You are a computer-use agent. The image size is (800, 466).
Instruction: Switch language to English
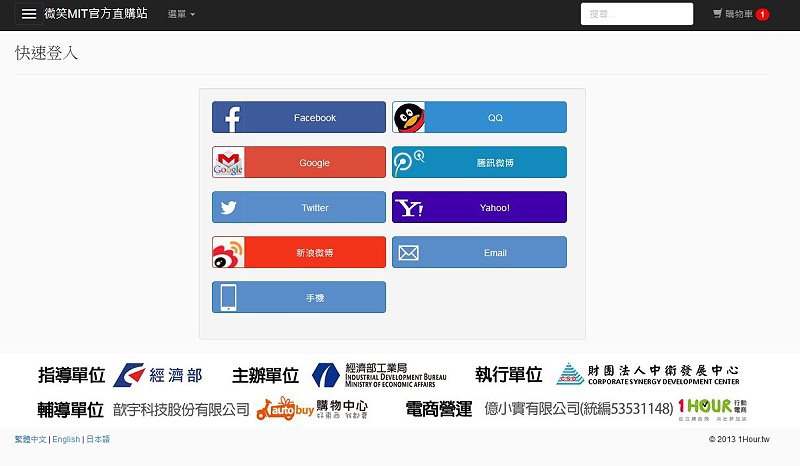tap(66, 439)
